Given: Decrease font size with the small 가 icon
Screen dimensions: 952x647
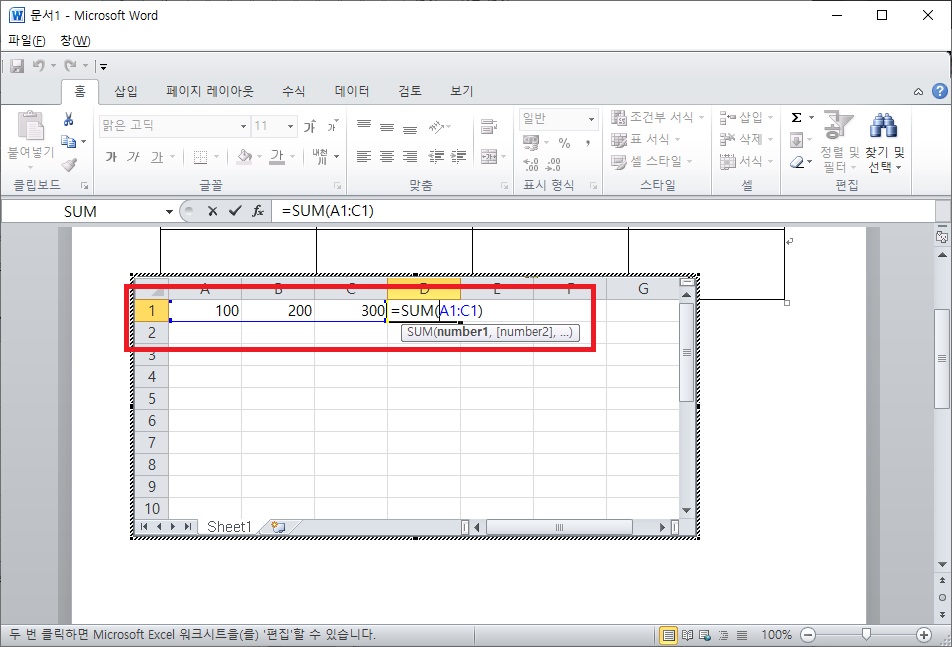Looking at the screenshot, I should [332, 126].
